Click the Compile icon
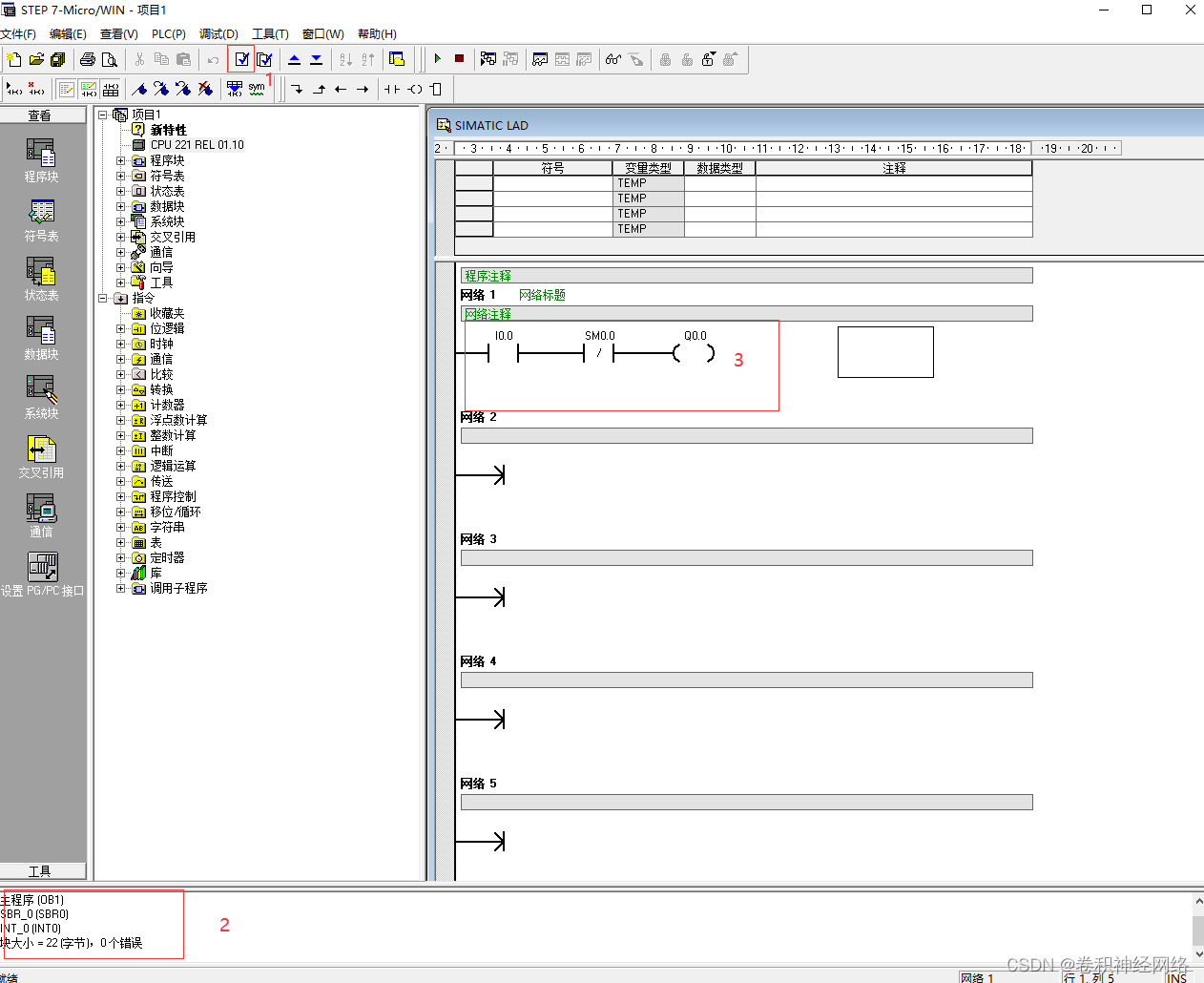Image resolution: width=1204 pixels, height=983 pixels. point(241,59)
